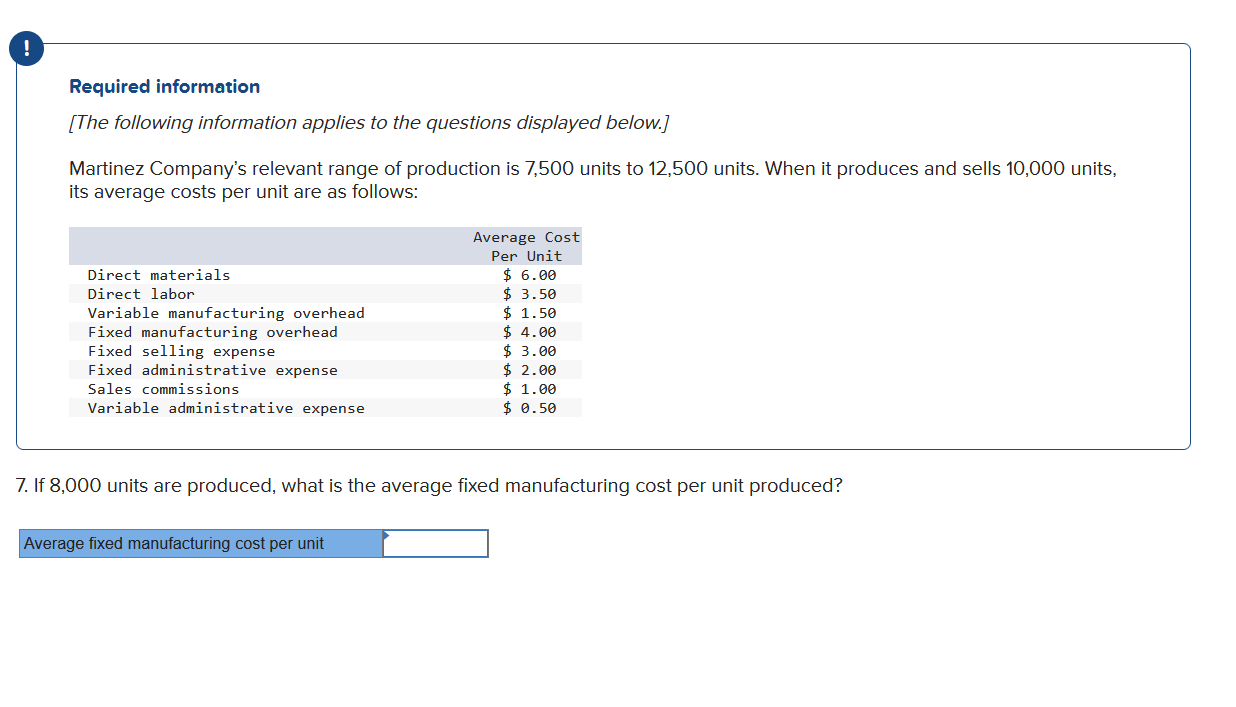
Task: Select 'Fixed manufacturing overhead' row label
Action: [x=212, y=332]
